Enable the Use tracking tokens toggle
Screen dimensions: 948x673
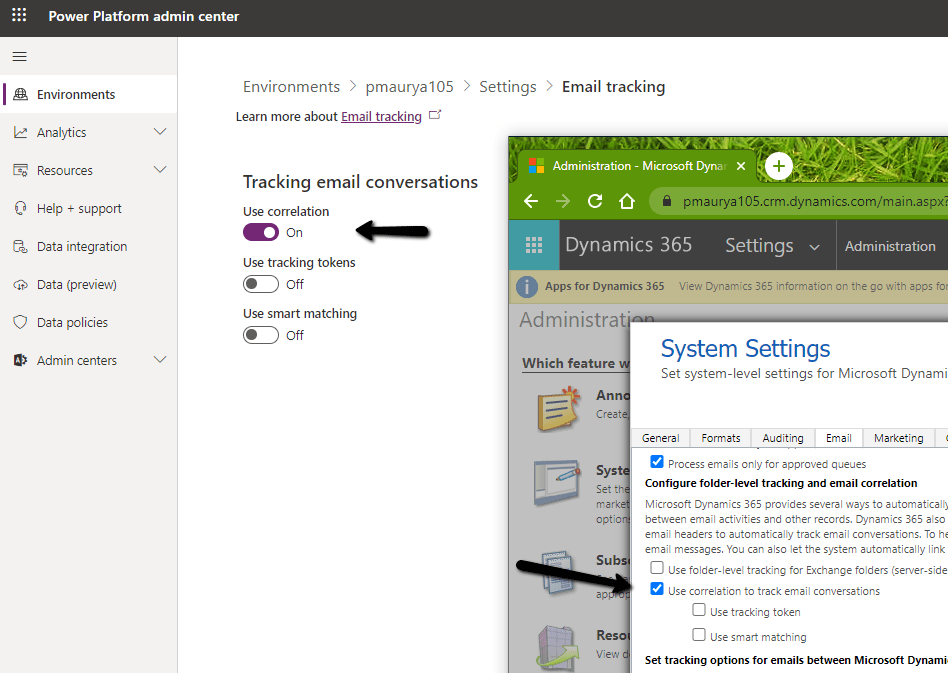click(x=261, y=284)
